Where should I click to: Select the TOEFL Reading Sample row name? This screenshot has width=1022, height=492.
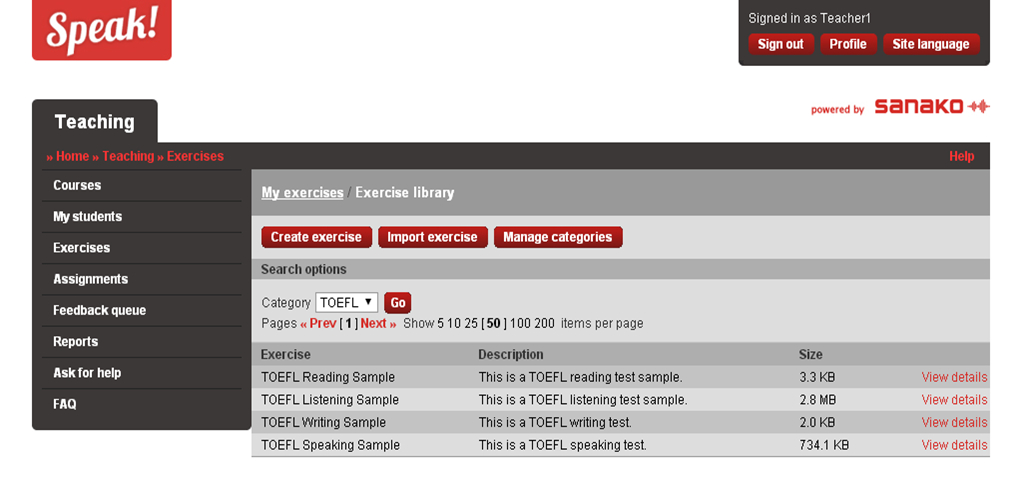coord(328,377)
